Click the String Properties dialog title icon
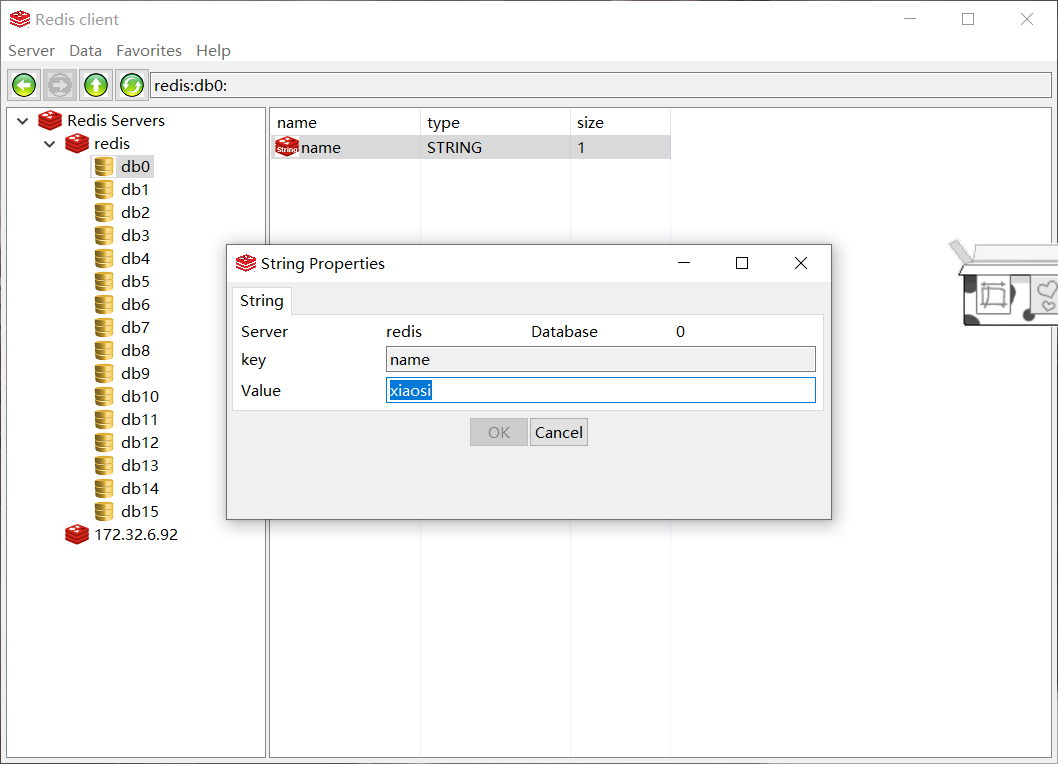The image size is (1058, 764). [x=246, y=263]
